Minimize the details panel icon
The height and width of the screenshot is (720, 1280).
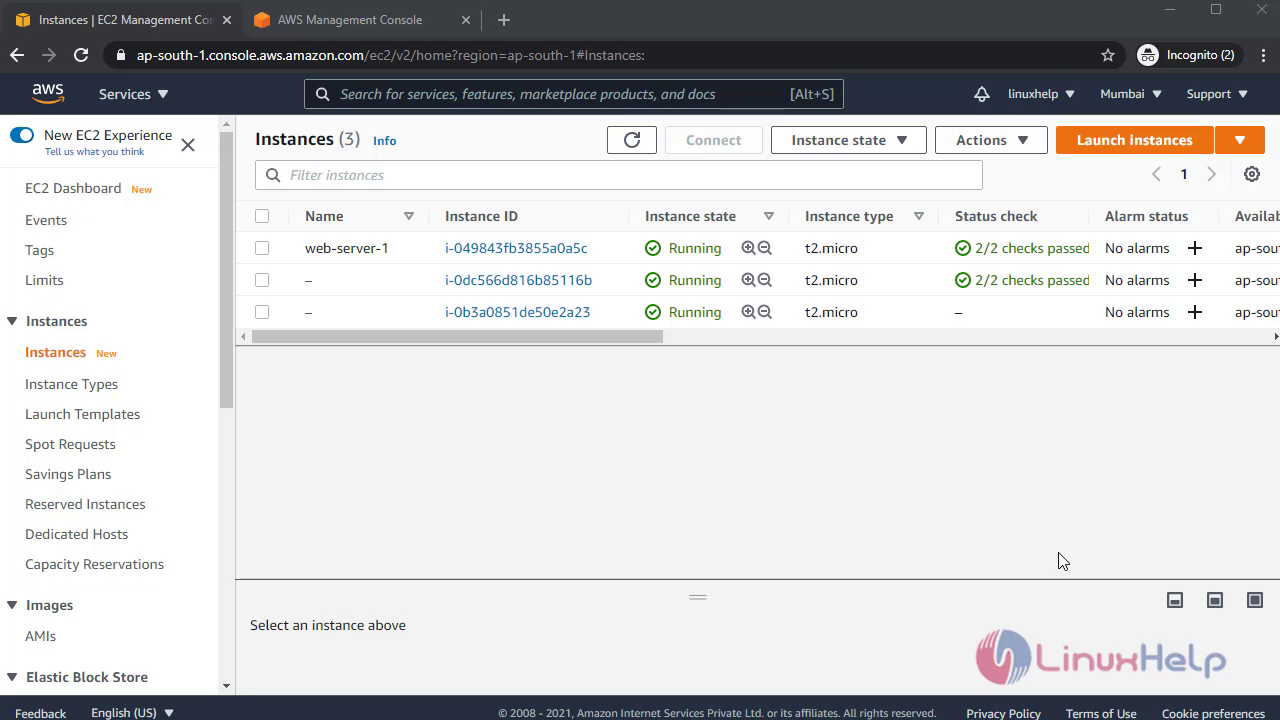(x=1175, y=600)
